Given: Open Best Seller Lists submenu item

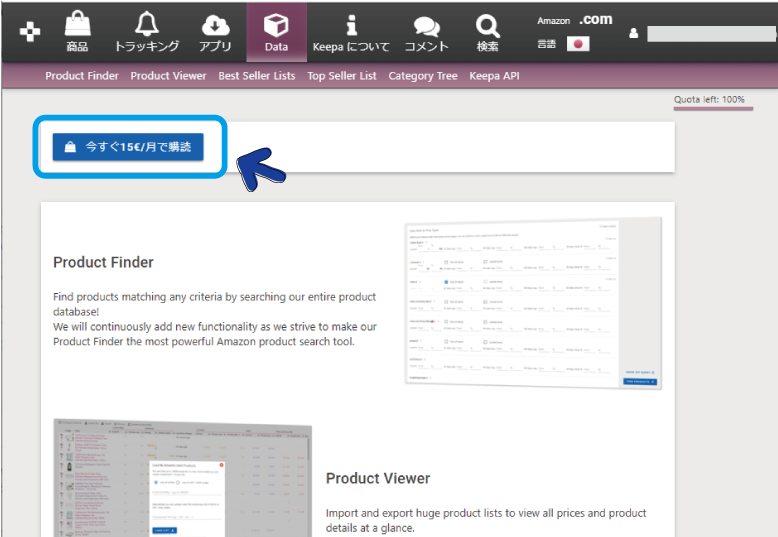Looking at the screenshot, I should tap(256, 76).
